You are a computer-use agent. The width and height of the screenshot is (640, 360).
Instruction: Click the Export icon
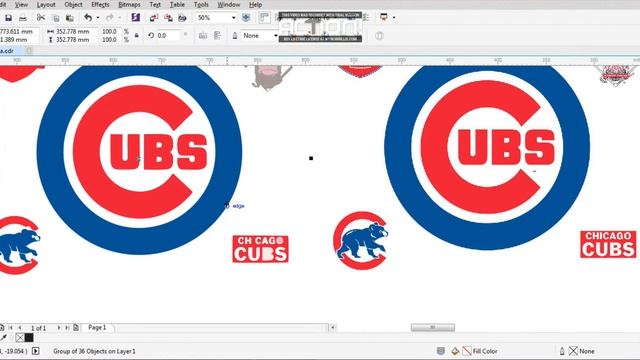click(x=168, y=18)
